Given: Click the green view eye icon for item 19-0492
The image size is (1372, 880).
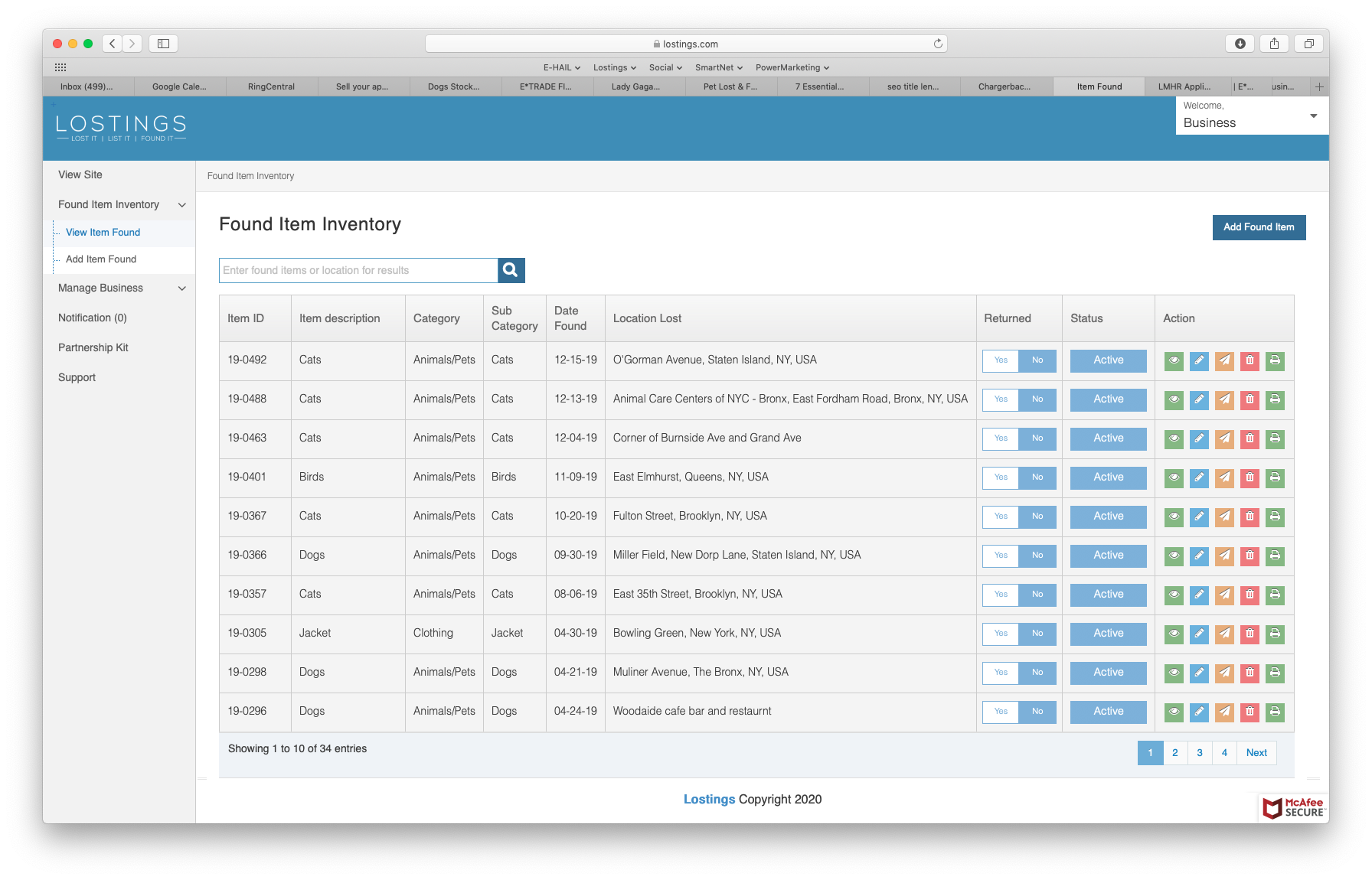Looking at the screenshot, I should (x=1174, y=360).
